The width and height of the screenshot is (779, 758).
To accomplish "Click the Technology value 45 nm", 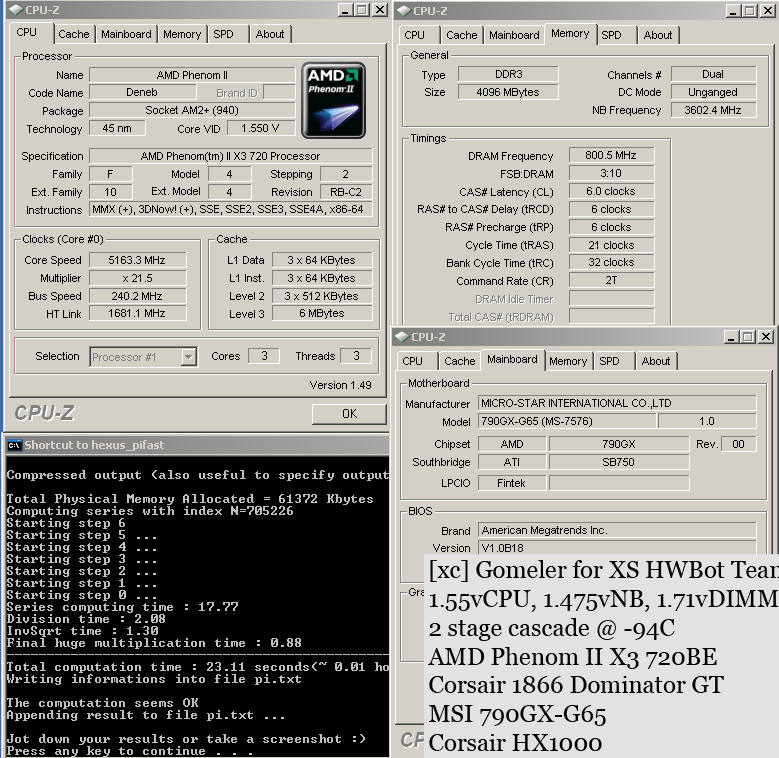I will [x=117, y=128].
